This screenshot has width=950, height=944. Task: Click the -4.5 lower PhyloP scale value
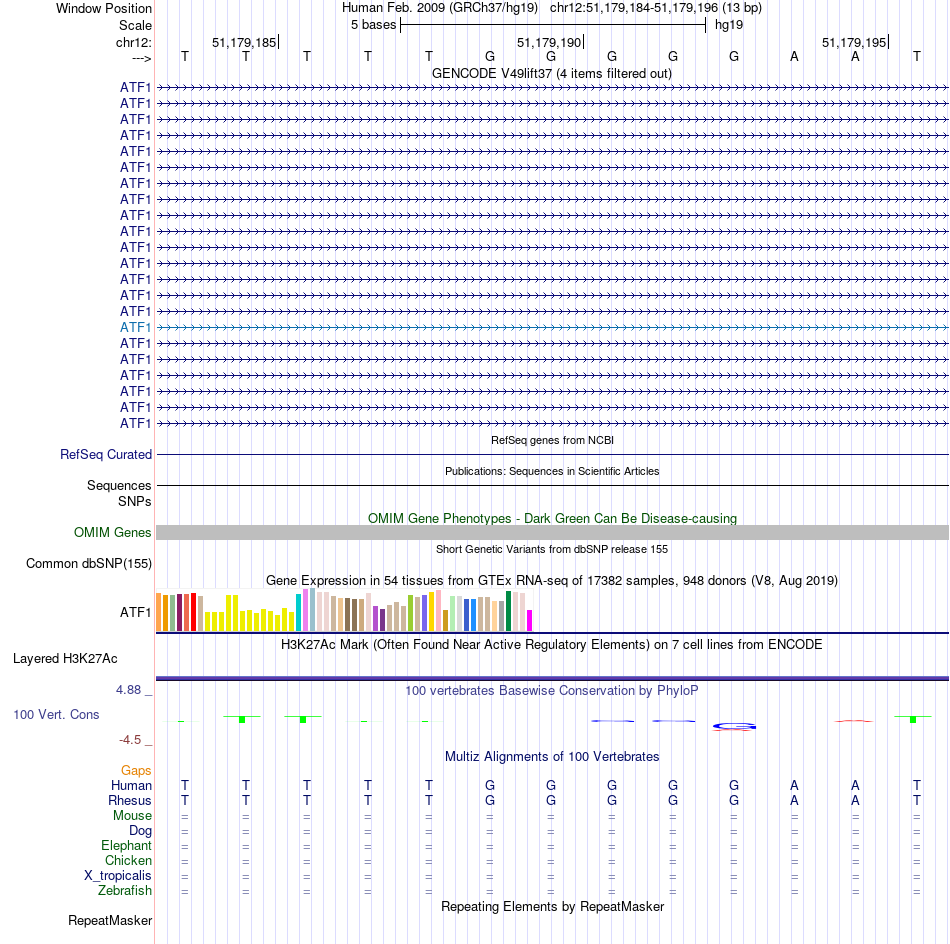130,740
